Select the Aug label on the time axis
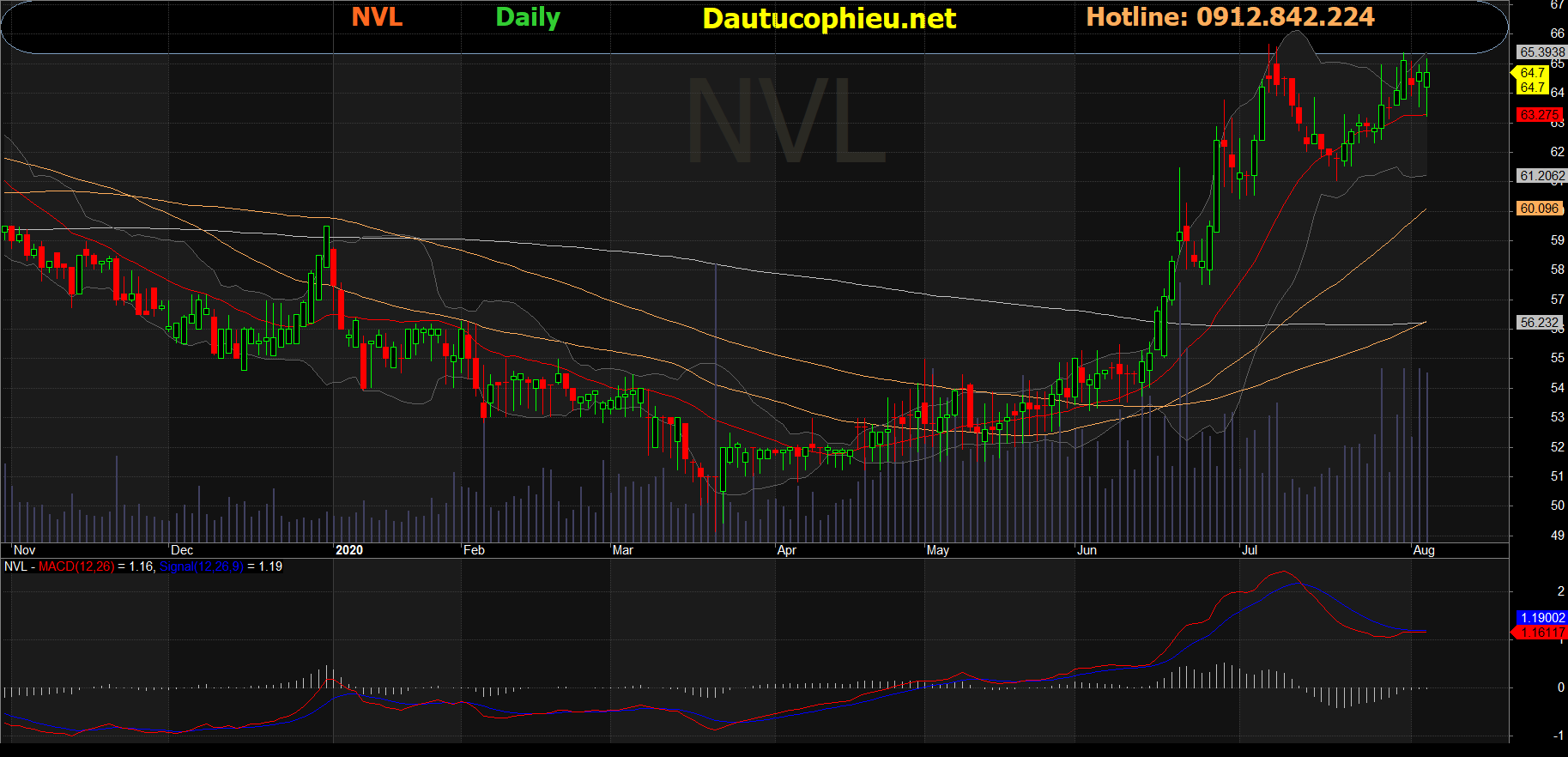The image size is (1568, 757). click(1424, 550)
